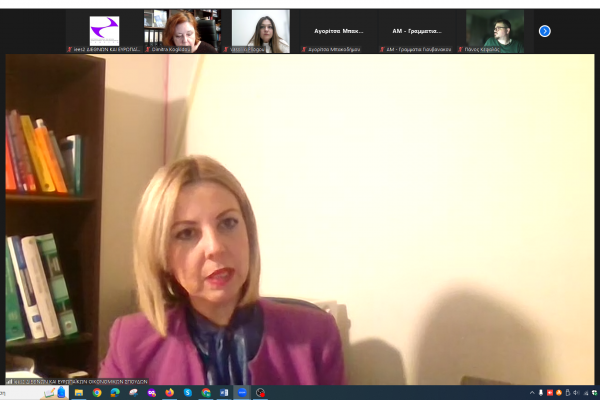Image resolution: width=600 pixels, height=400 pixels.
Task: Select the purple logo participant thumbnail
Action: 104,31
